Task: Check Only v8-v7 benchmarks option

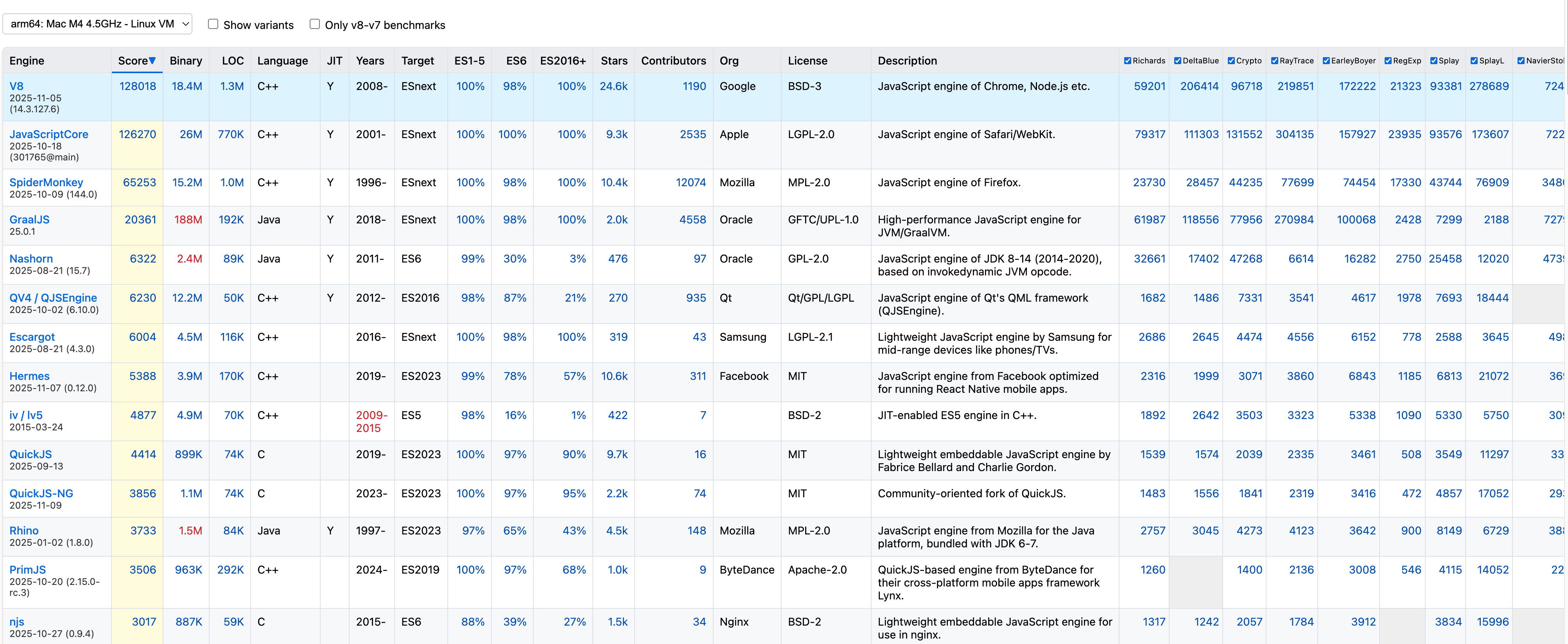Action: (x=315, y=24)
